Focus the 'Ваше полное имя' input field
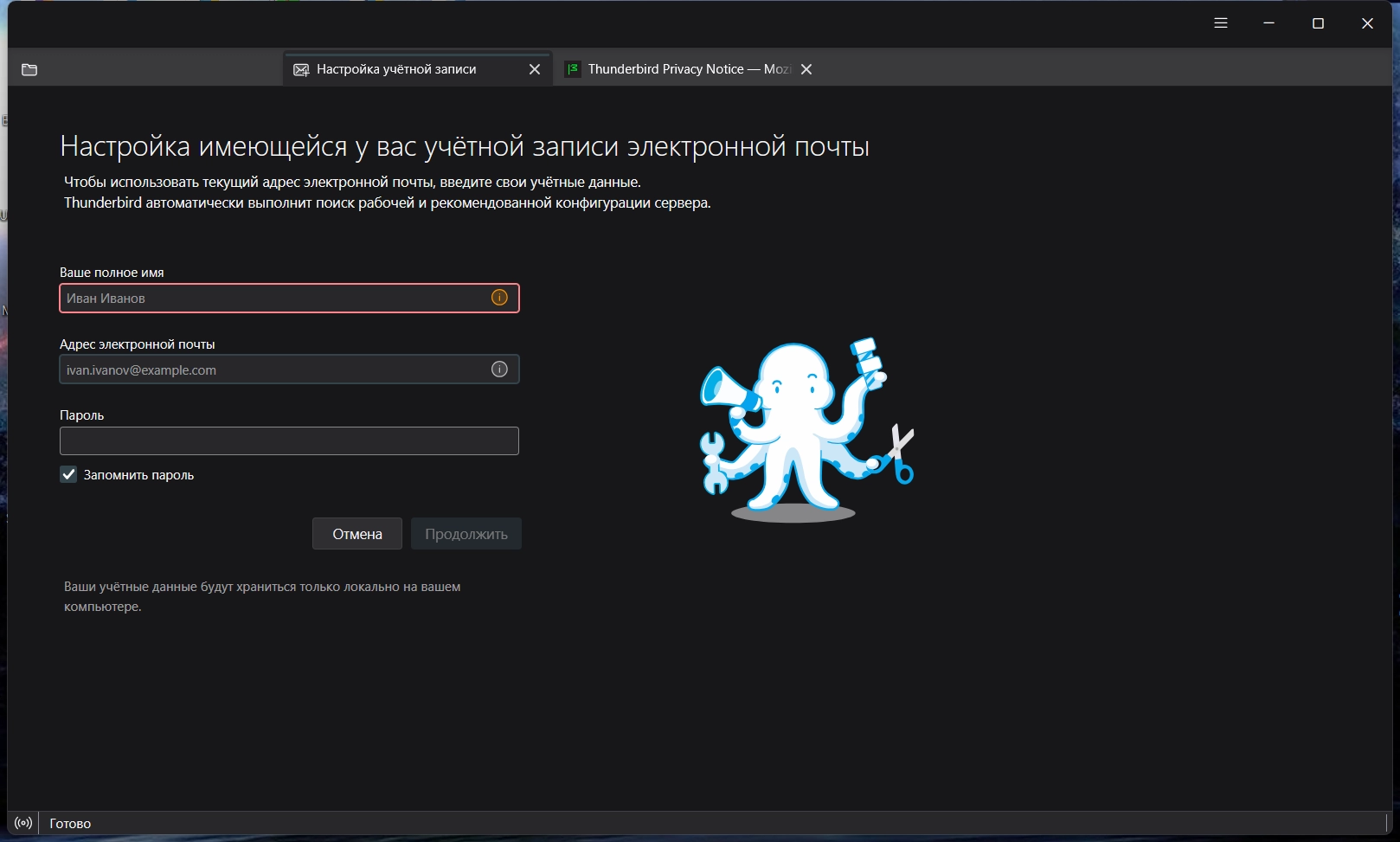Image resolution: width=1400 pixels, height=842 pixels. (289, 298)
